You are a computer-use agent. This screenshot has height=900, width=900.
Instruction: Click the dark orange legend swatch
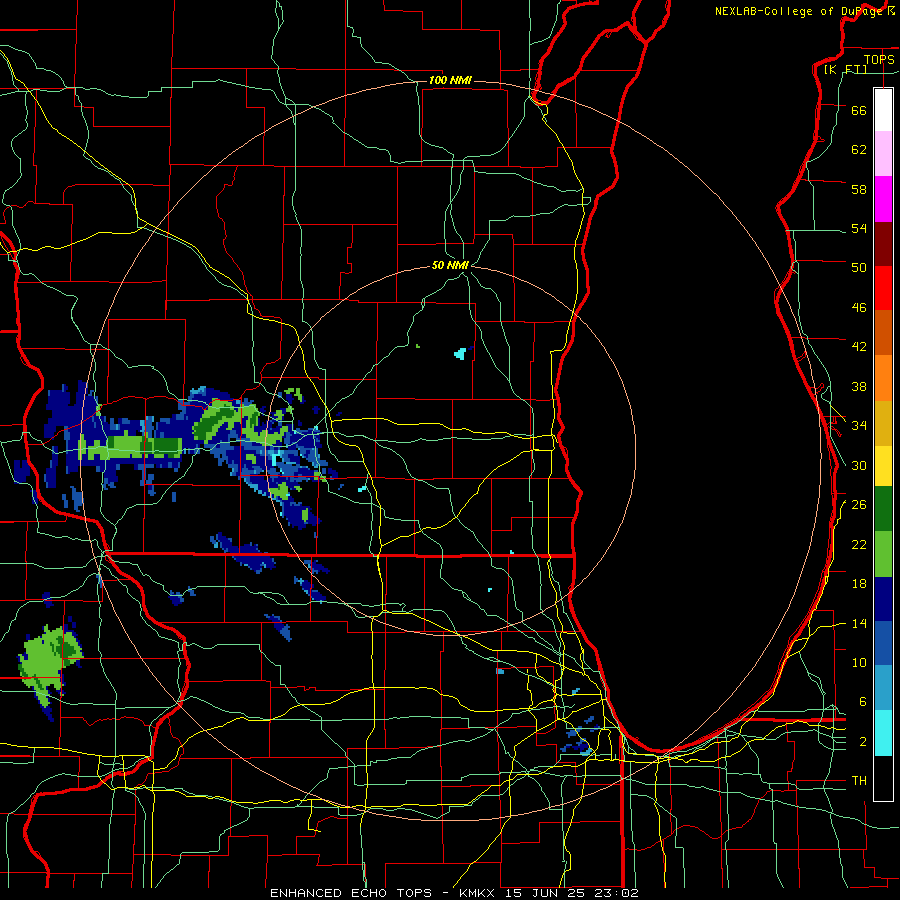point(883,332)
